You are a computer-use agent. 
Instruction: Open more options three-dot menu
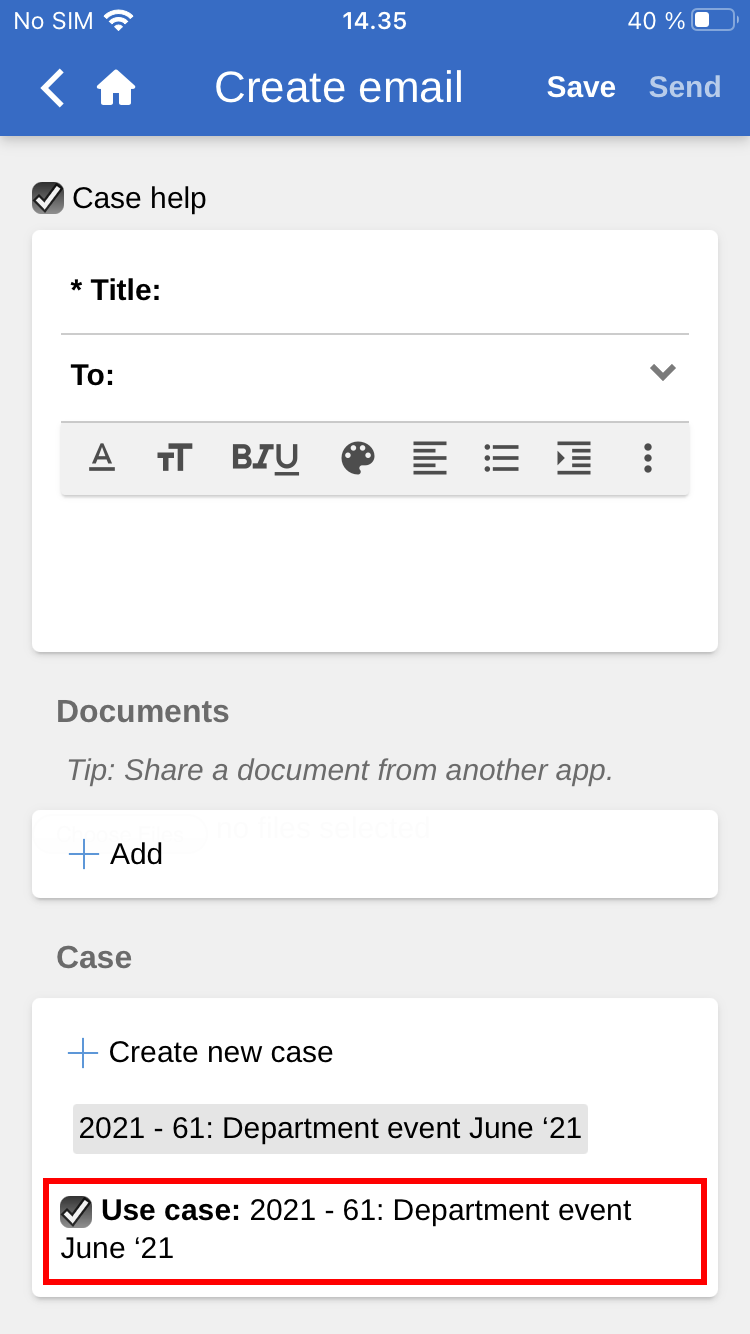648,458
